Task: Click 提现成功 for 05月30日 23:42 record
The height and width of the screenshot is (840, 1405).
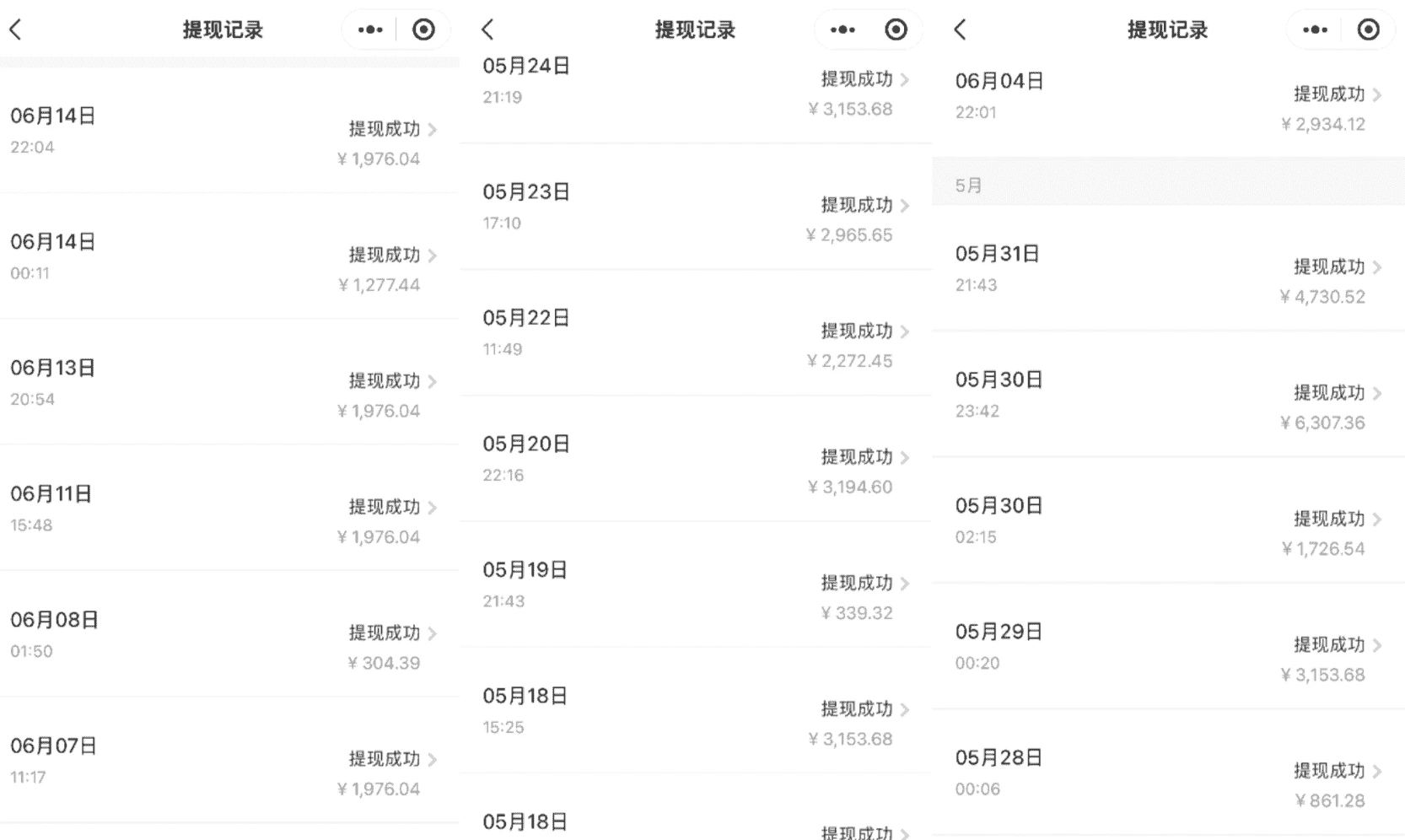Action: click(1329, 393)
